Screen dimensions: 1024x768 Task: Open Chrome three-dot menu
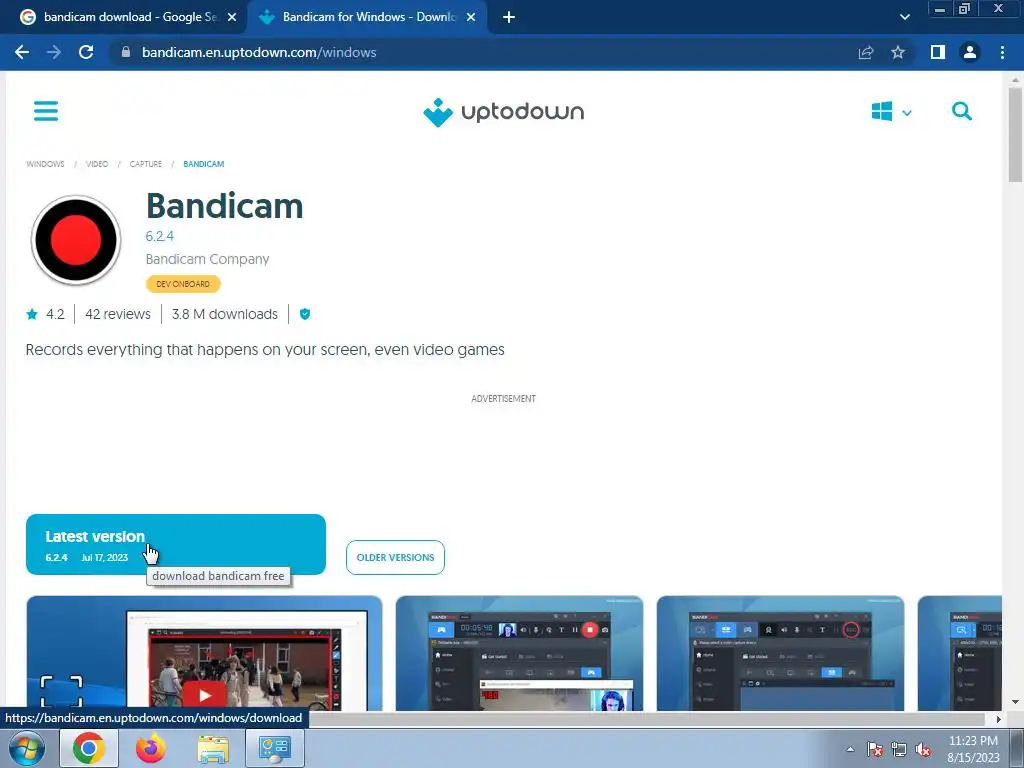click(x=1002, y=52)
